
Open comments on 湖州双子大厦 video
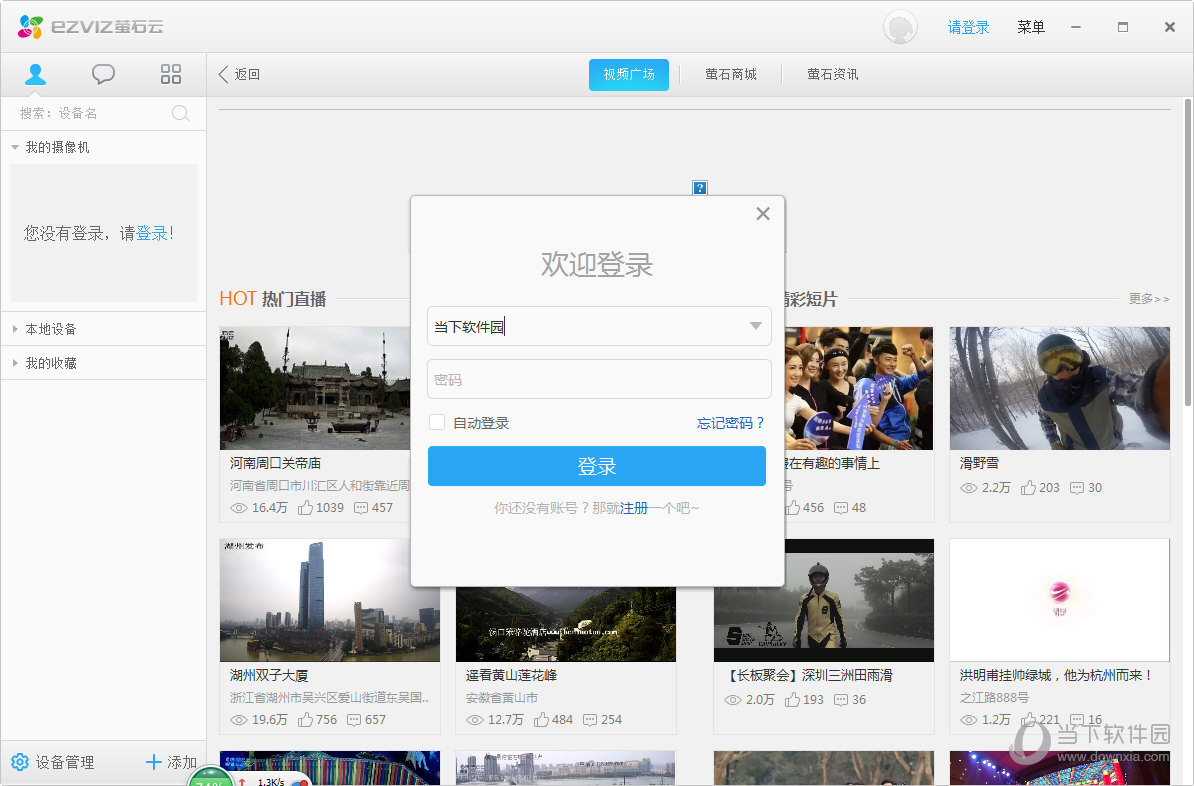[353, 720]
